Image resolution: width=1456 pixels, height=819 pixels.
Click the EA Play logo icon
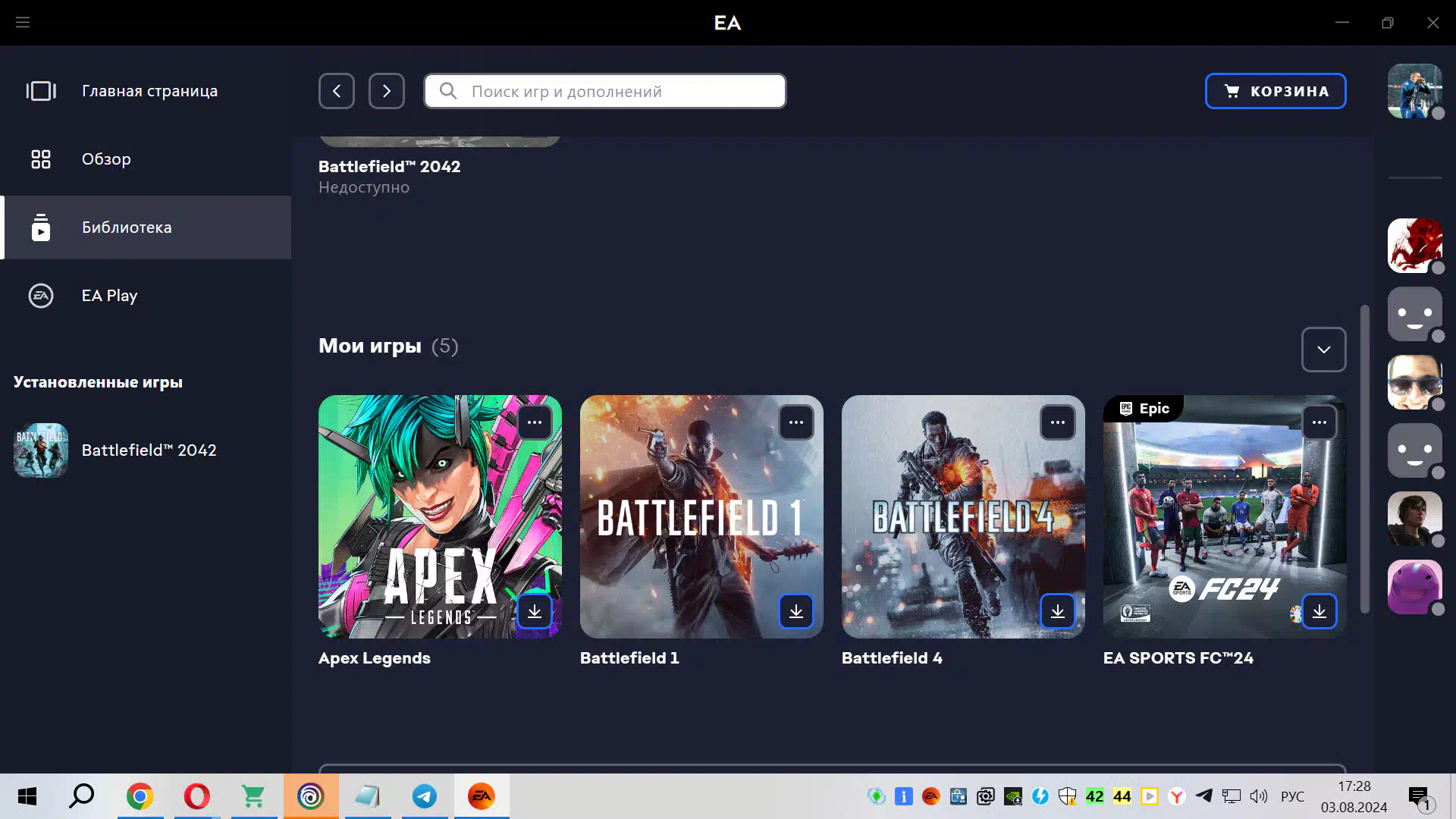pos(41,296)
